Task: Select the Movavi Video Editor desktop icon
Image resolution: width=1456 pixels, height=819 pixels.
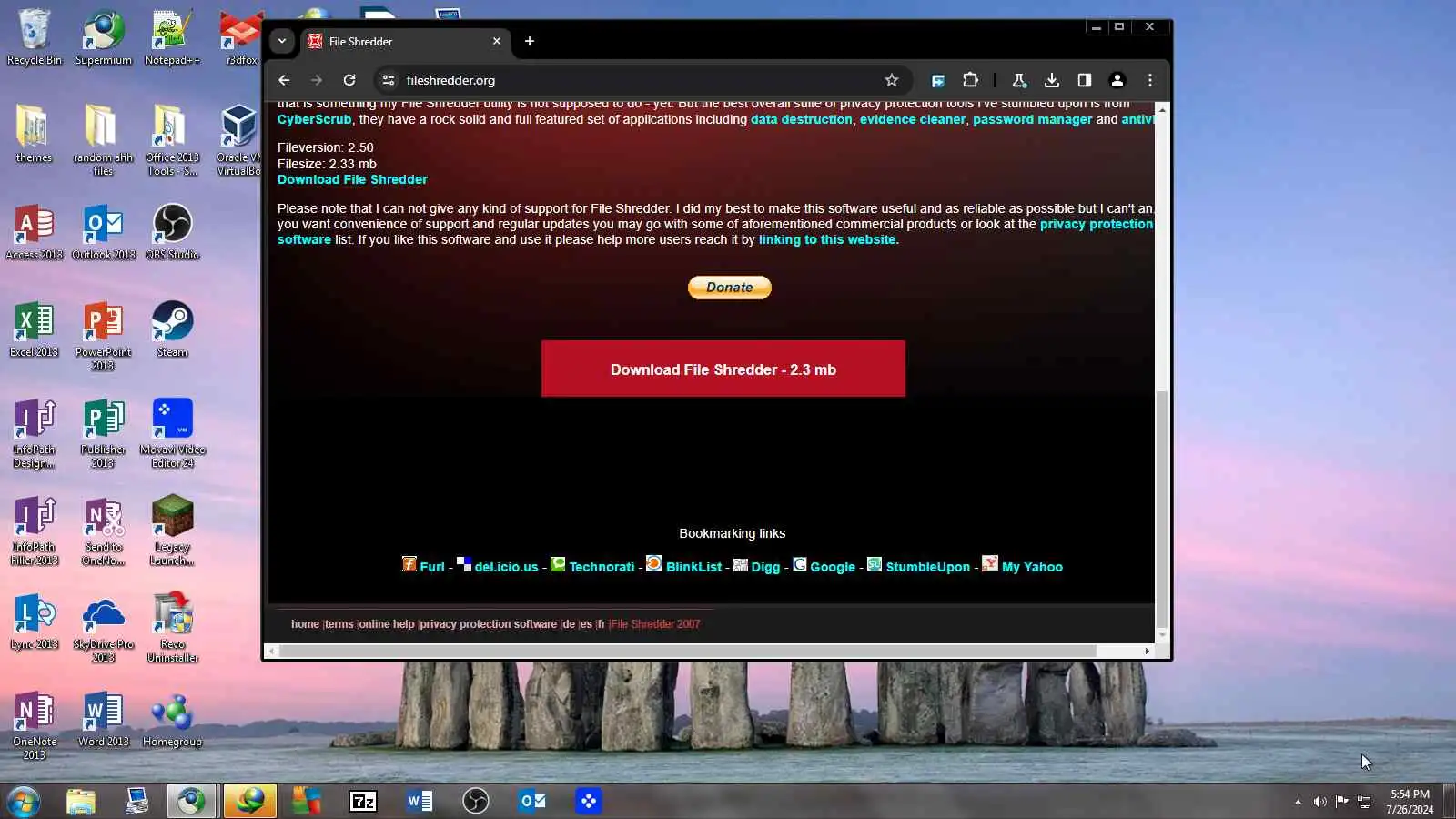Action: (x=172, y=432)
